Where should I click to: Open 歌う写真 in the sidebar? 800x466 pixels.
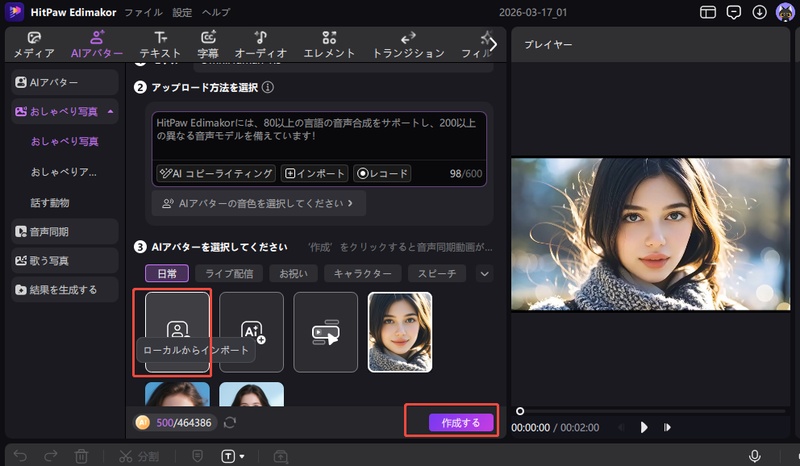point(65,261)
